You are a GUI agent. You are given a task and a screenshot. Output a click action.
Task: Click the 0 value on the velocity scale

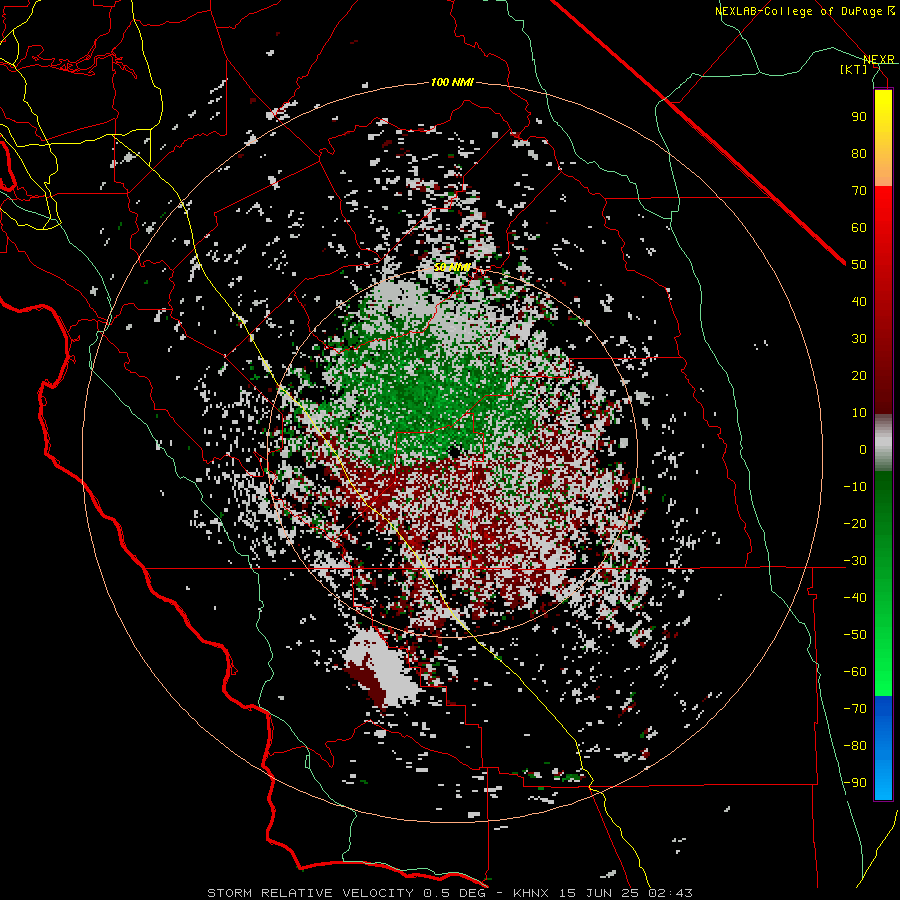(863, 450)
